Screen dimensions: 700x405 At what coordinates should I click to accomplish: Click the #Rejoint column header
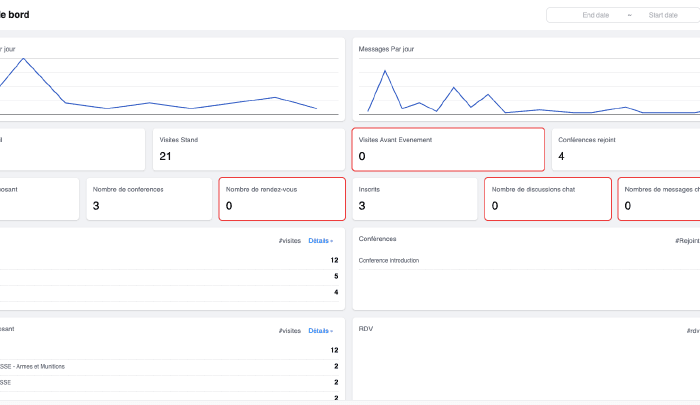point(686,241)
